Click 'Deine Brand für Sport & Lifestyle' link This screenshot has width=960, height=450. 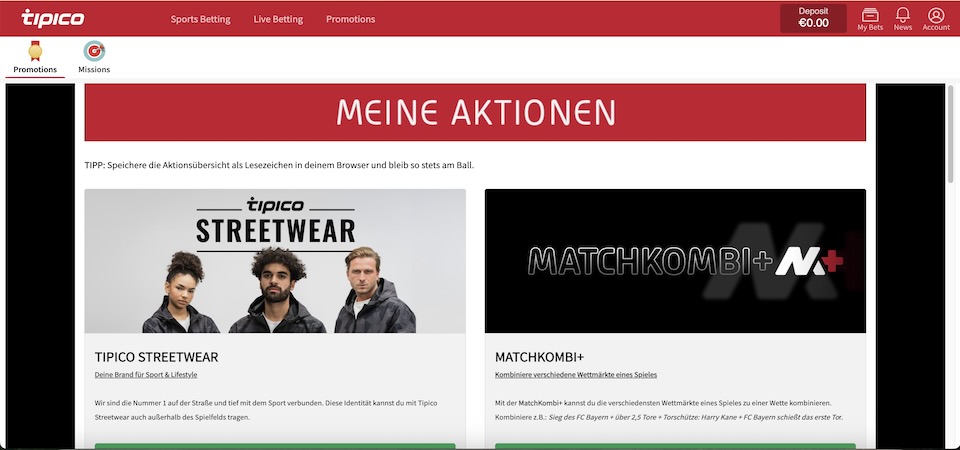(x=146, y=375)
